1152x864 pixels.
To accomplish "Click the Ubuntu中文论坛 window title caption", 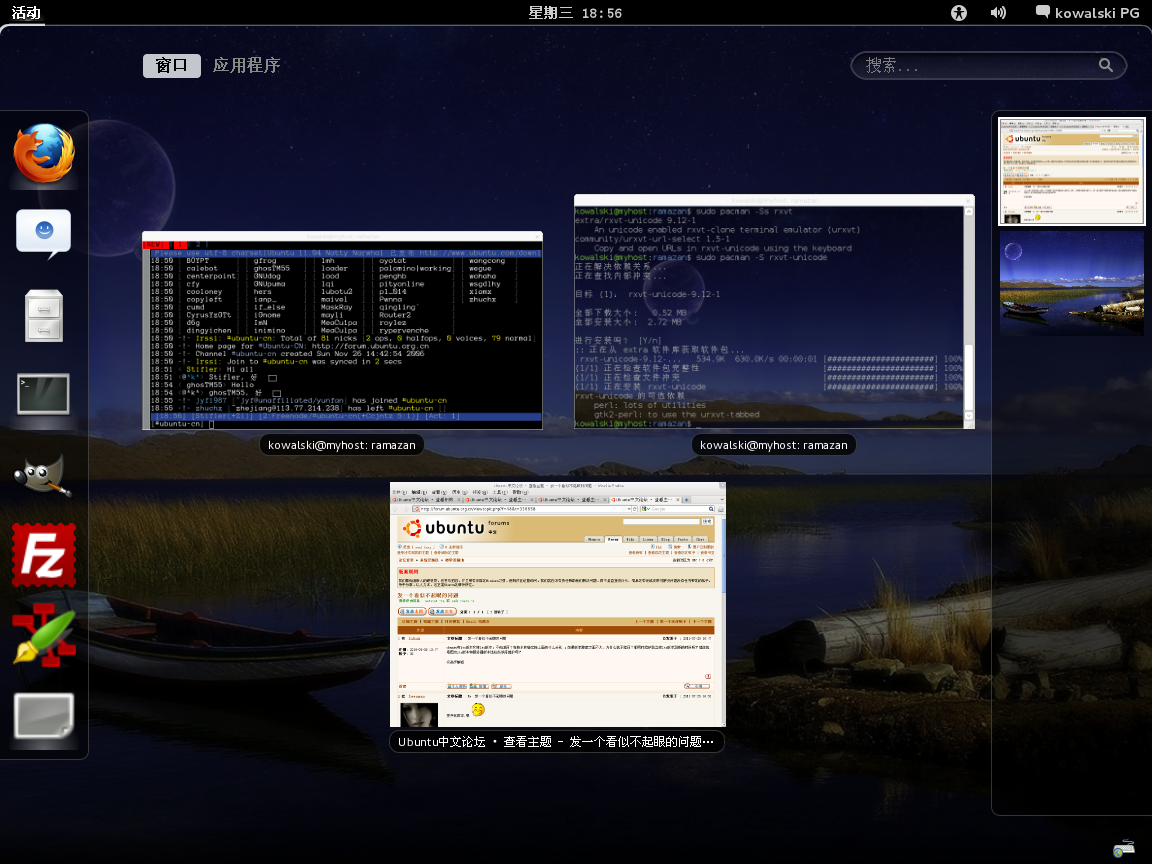I will point(556,742).
